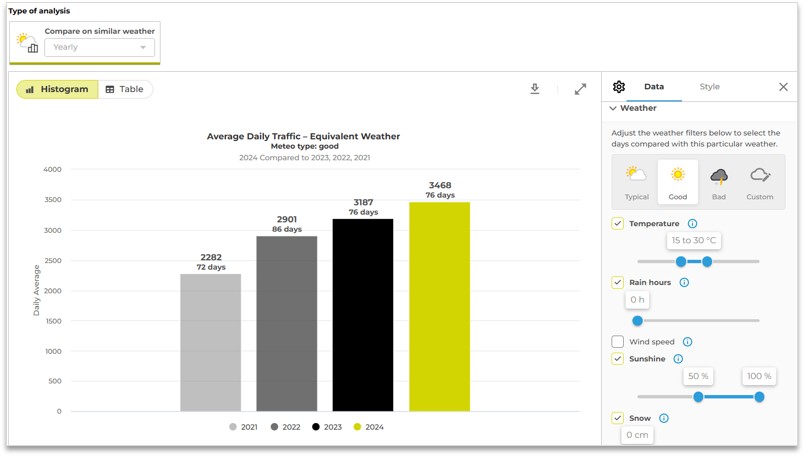The image size is (804, 456).
Task: Uncheck the Snow filter
Action: pyautogui.click(x=618, y=418)
